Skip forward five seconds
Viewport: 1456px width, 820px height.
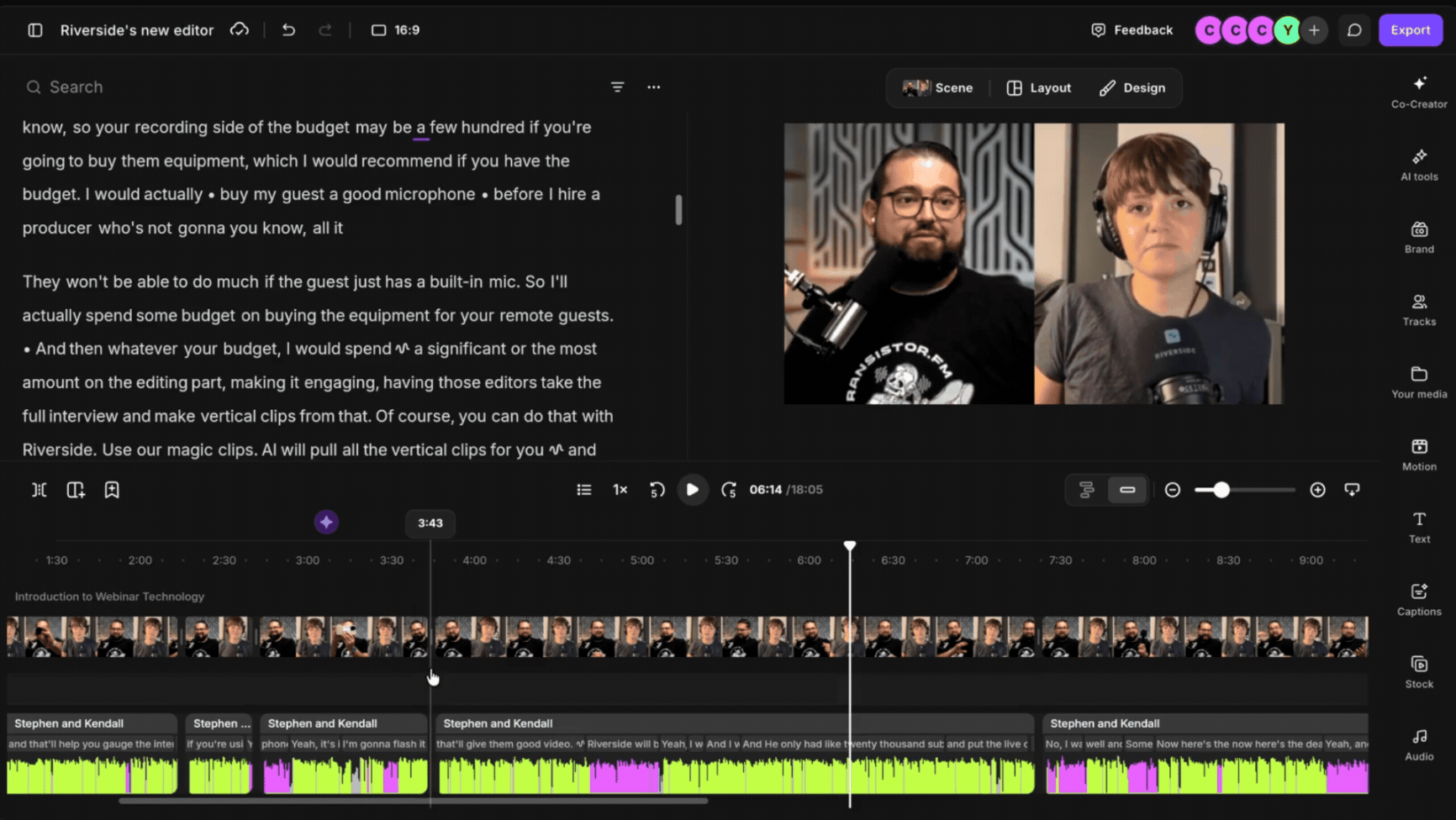[729, 490]
